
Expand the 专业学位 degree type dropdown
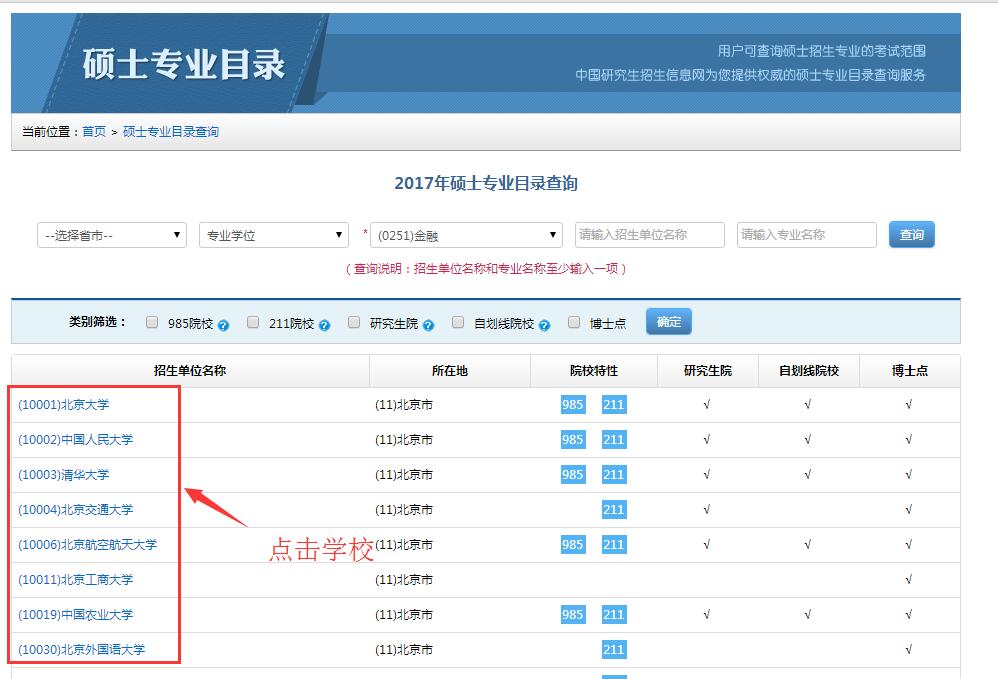tap(274, 235)
